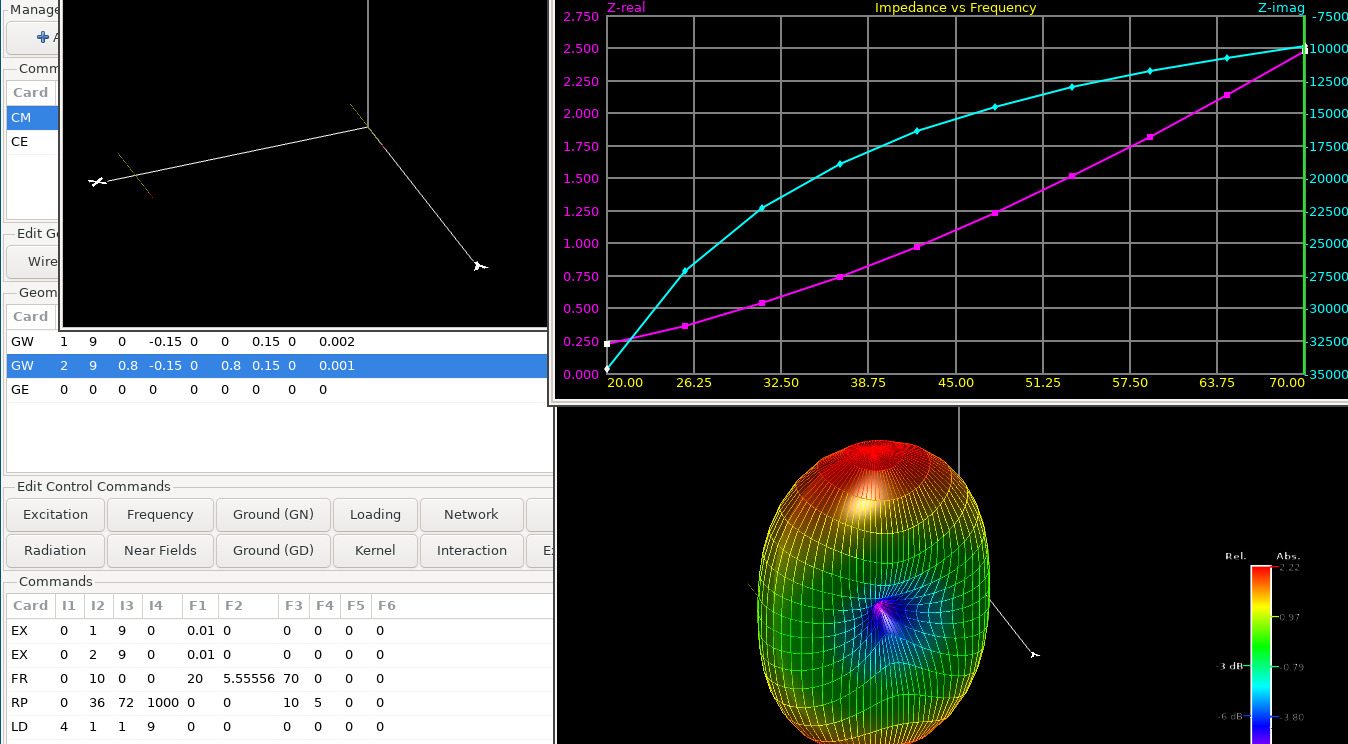The image size is (1348, 744).
Task: Open the Network command editor
Action: 471,515
